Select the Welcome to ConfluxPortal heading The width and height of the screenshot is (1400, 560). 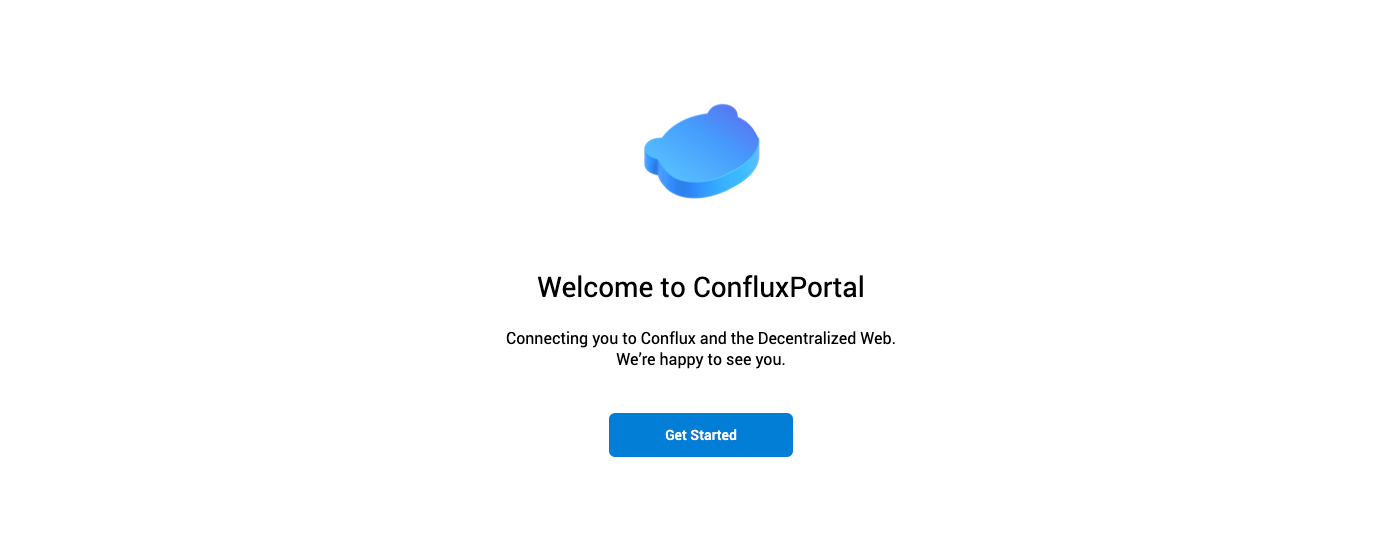(700, 287)
